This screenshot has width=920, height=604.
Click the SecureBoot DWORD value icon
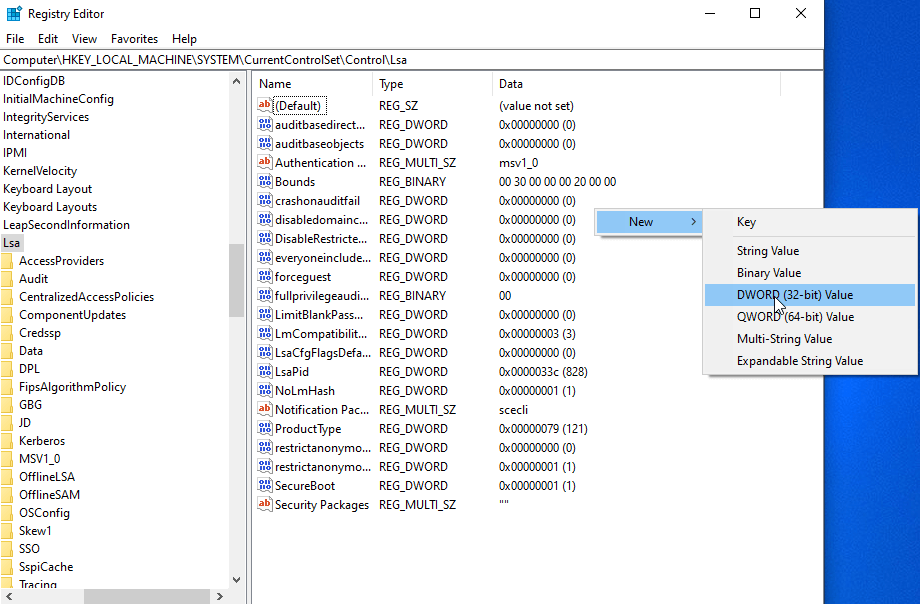point(265,486)
